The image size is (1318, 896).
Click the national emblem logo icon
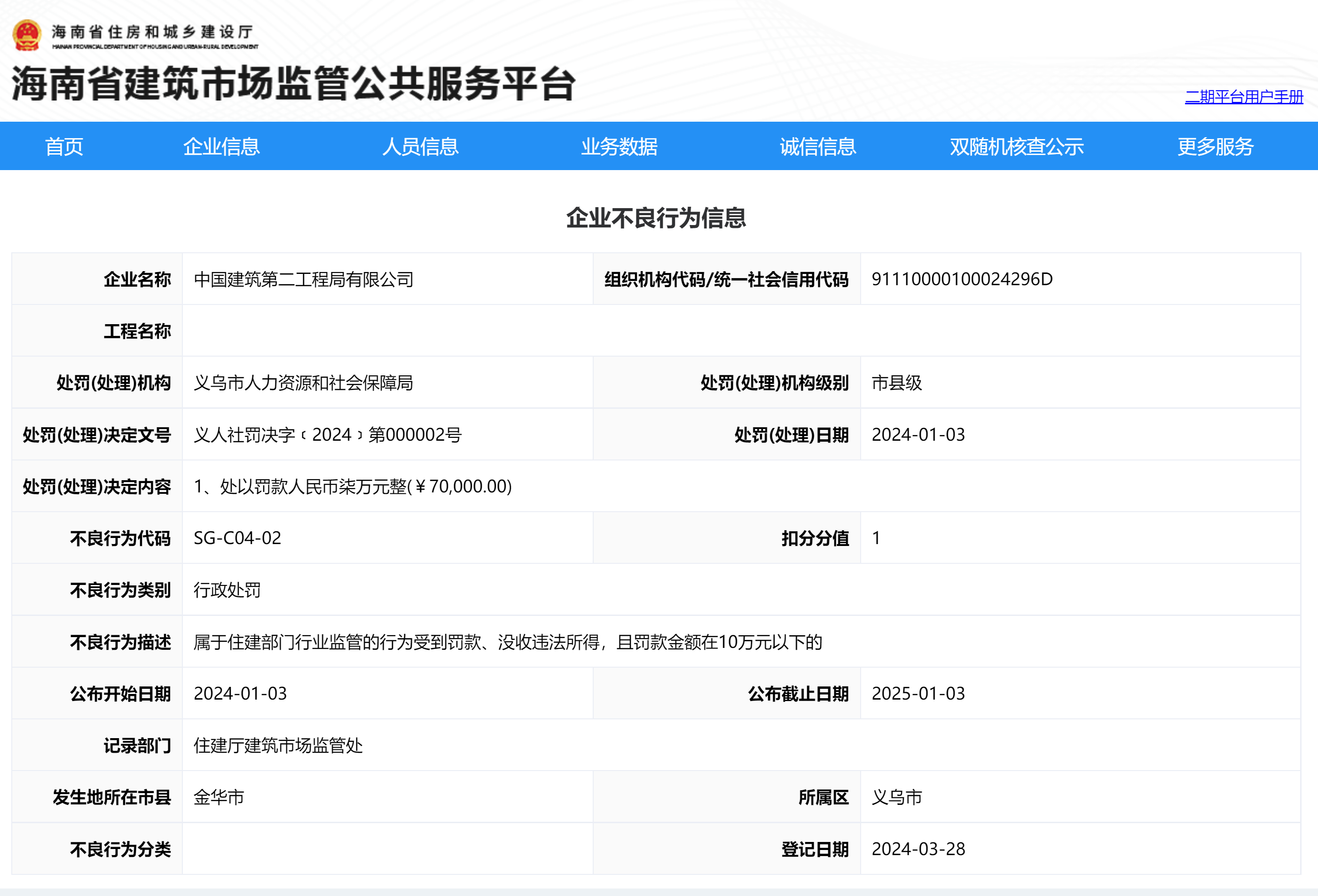coord(26,35)
